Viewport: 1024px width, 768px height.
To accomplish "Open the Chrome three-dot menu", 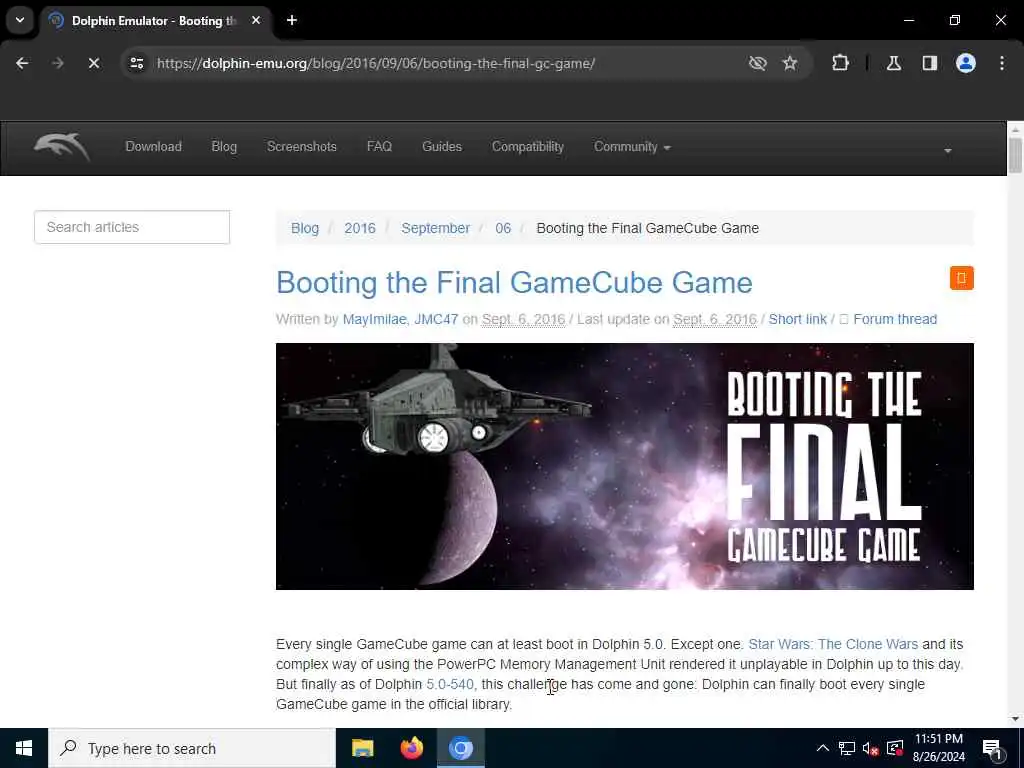I will coord(1002,63).
